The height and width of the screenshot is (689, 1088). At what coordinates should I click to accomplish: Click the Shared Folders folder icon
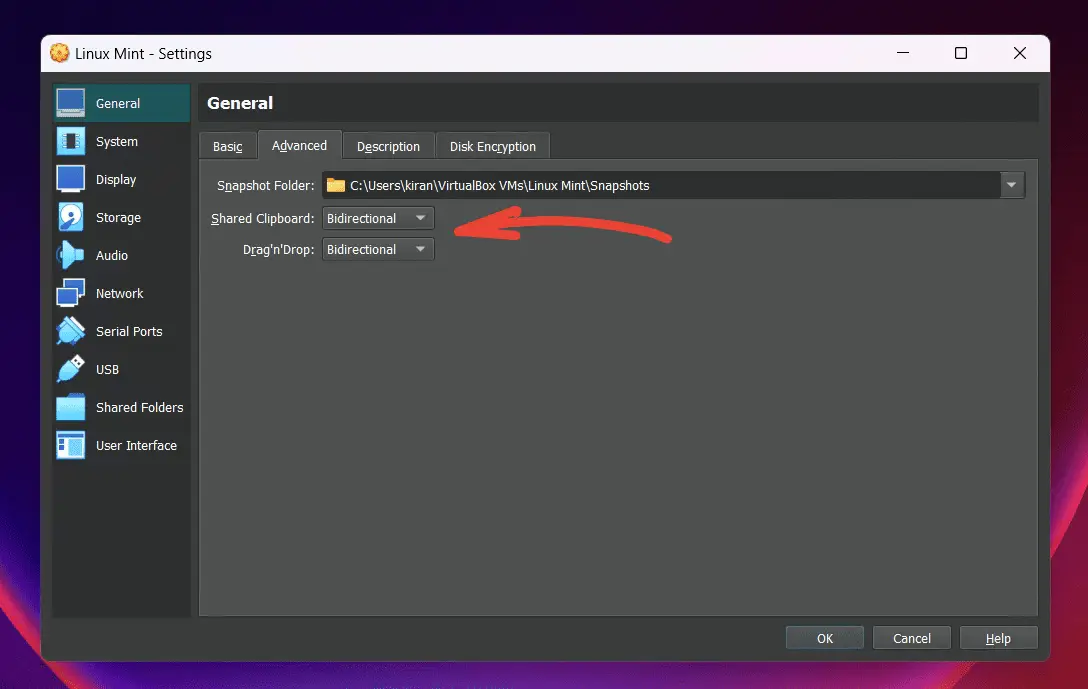(70, 407)
